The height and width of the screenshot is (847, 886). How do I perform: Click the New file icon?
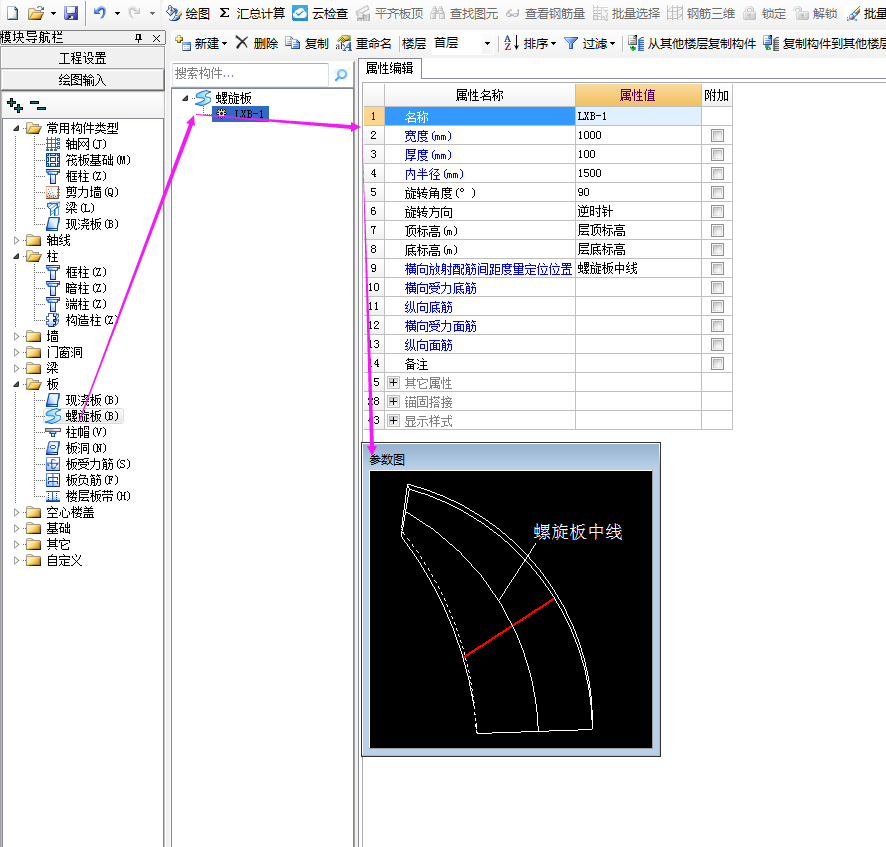(x=12, y=12)
